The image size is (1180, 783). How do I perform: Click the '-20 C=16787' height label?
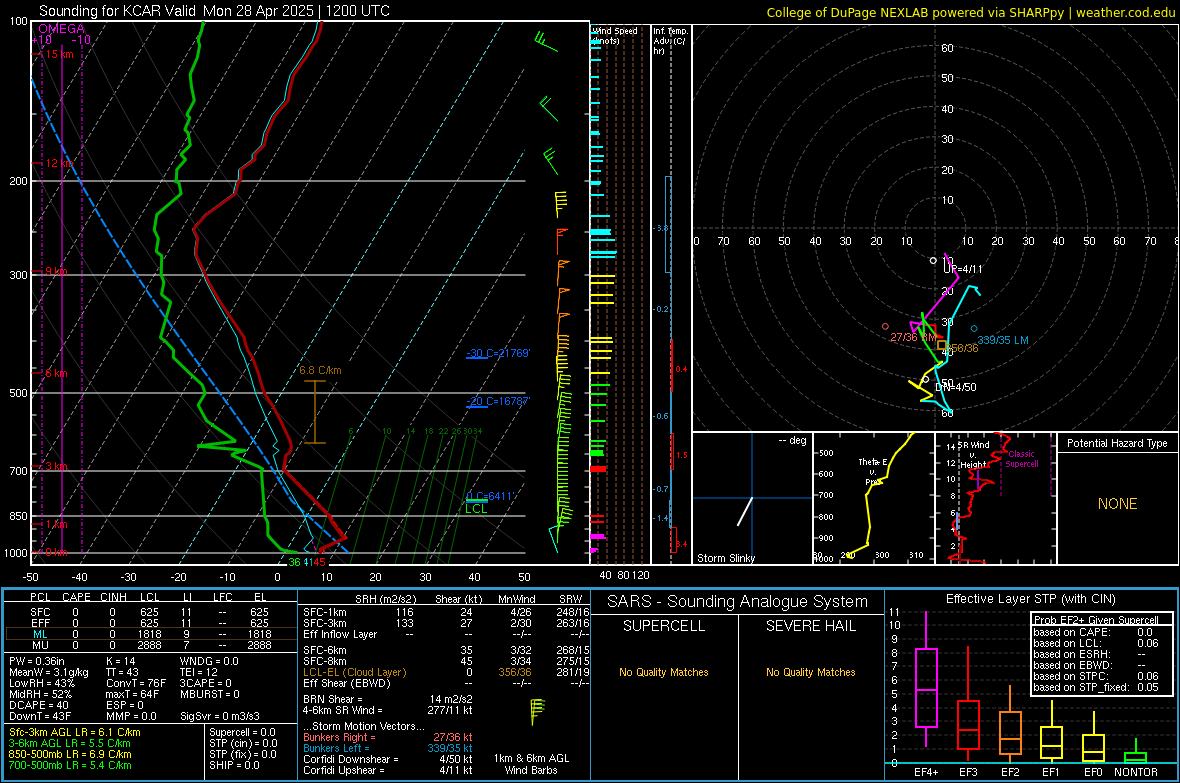click(498, 401)
